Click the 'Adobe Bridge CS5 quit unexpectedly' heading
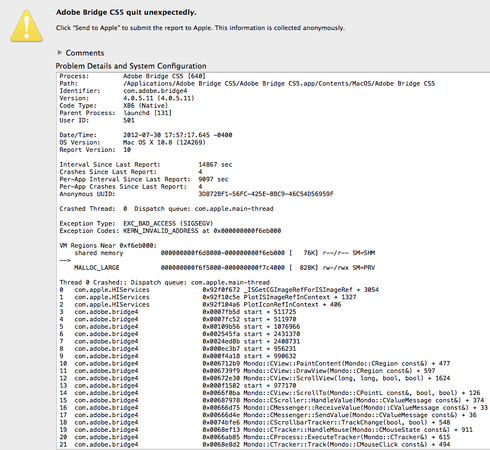Image resolution: width=490 pixels, height=450 pixels. coord(126,12)
